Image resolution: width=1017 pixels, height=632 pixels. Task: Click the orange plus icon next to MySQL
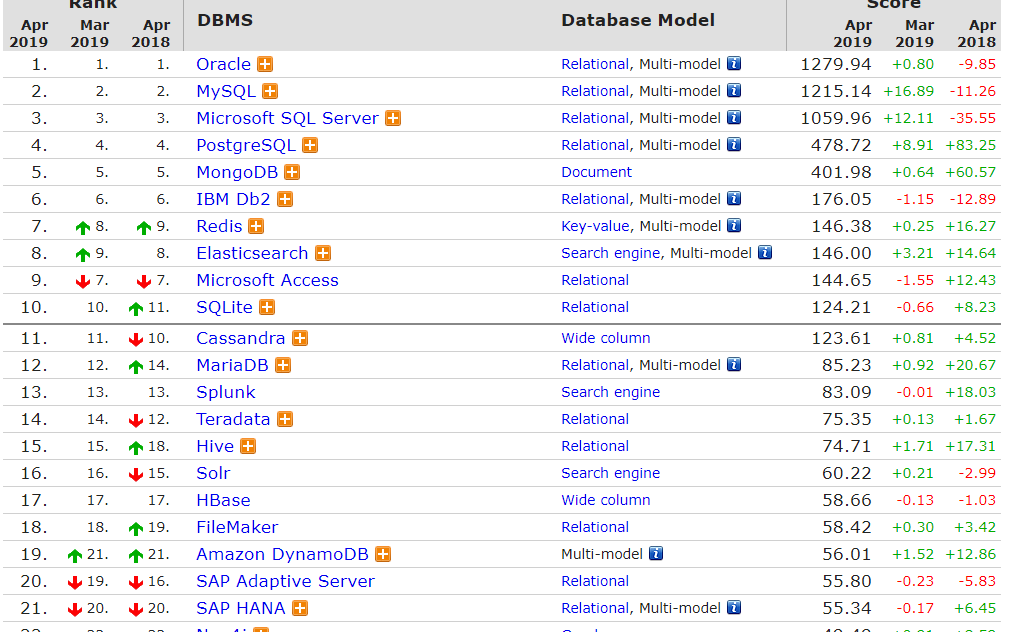click(x=270, y=91)
